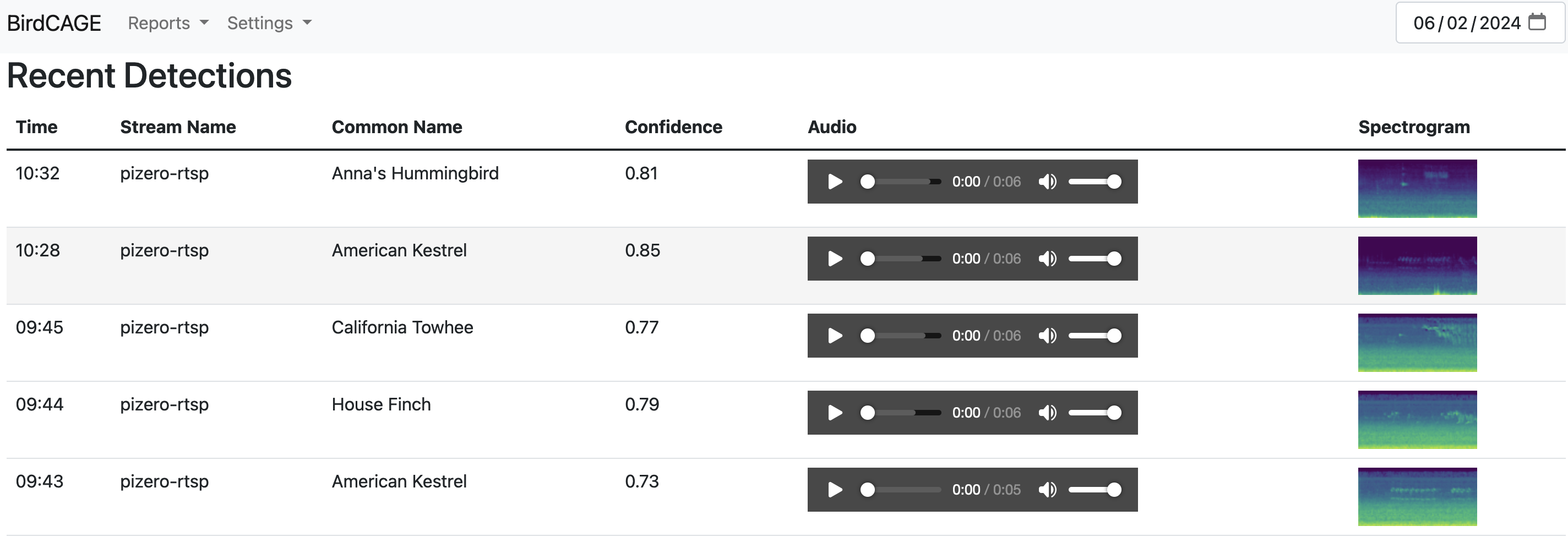This screenshot has width=1568, height=548.
Task: Open the California Towhee spectrogram thumbnail
Action: [x=1417, y=343]
